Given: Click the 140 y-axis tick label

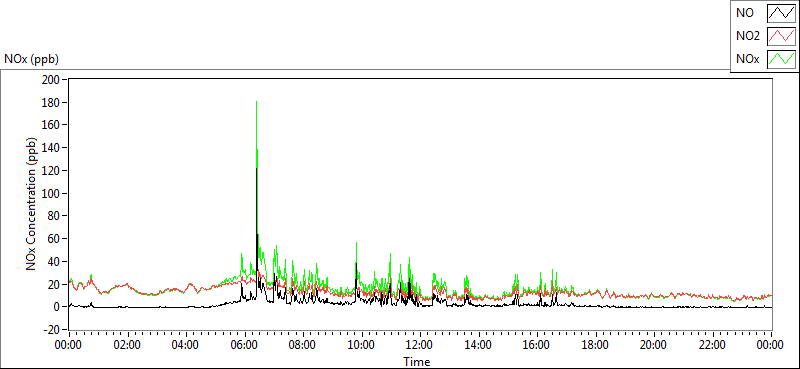Looking at the screenshot, I should [52, 148].
